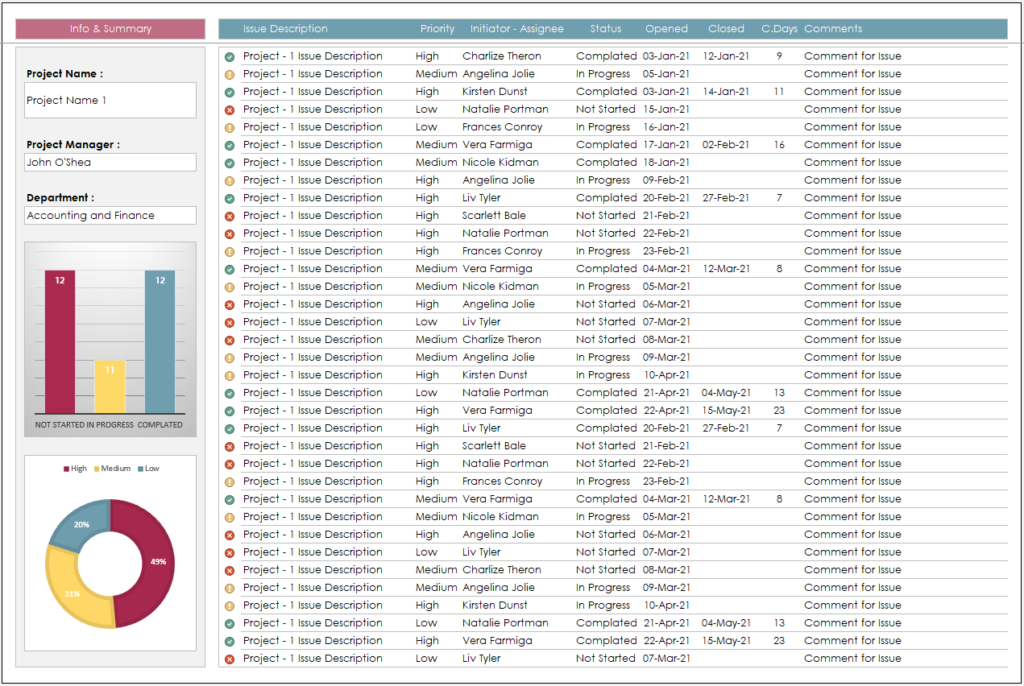Click the green check icon beside Kirsten Dunst's completed issue
Image resolution: width=1024 pixels, height=686 pixels.
tap(231, 91)
